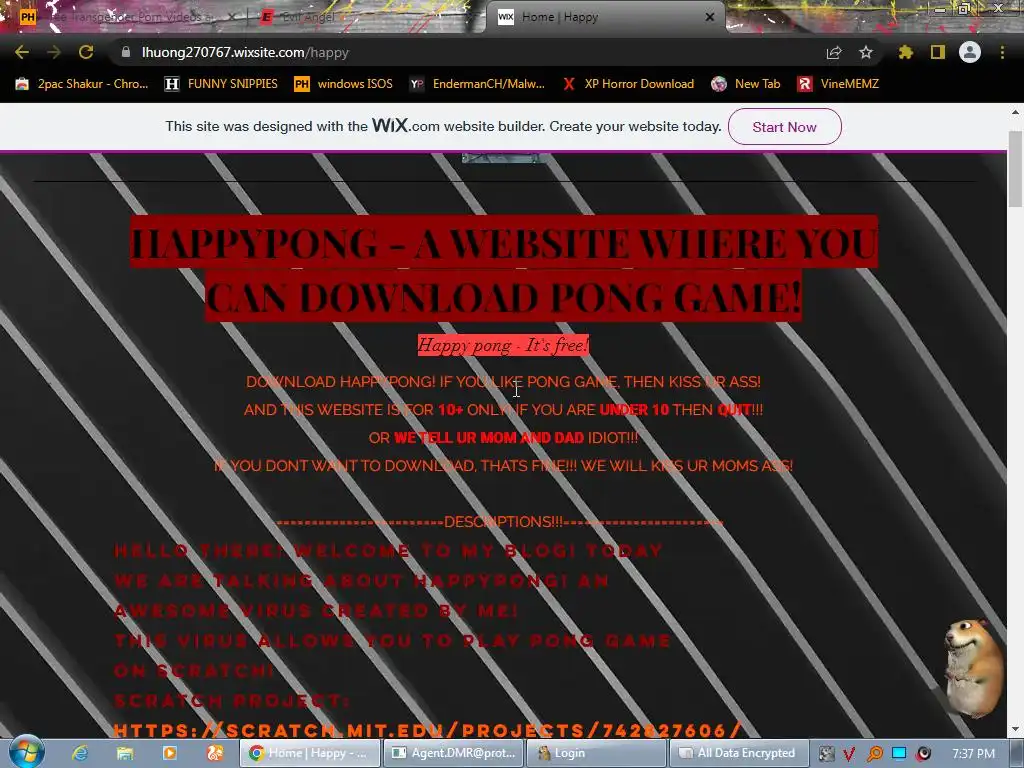The image size is (1024, 768).
Task: Click the scrollbar down arrow
Action: coord(1015,729)
